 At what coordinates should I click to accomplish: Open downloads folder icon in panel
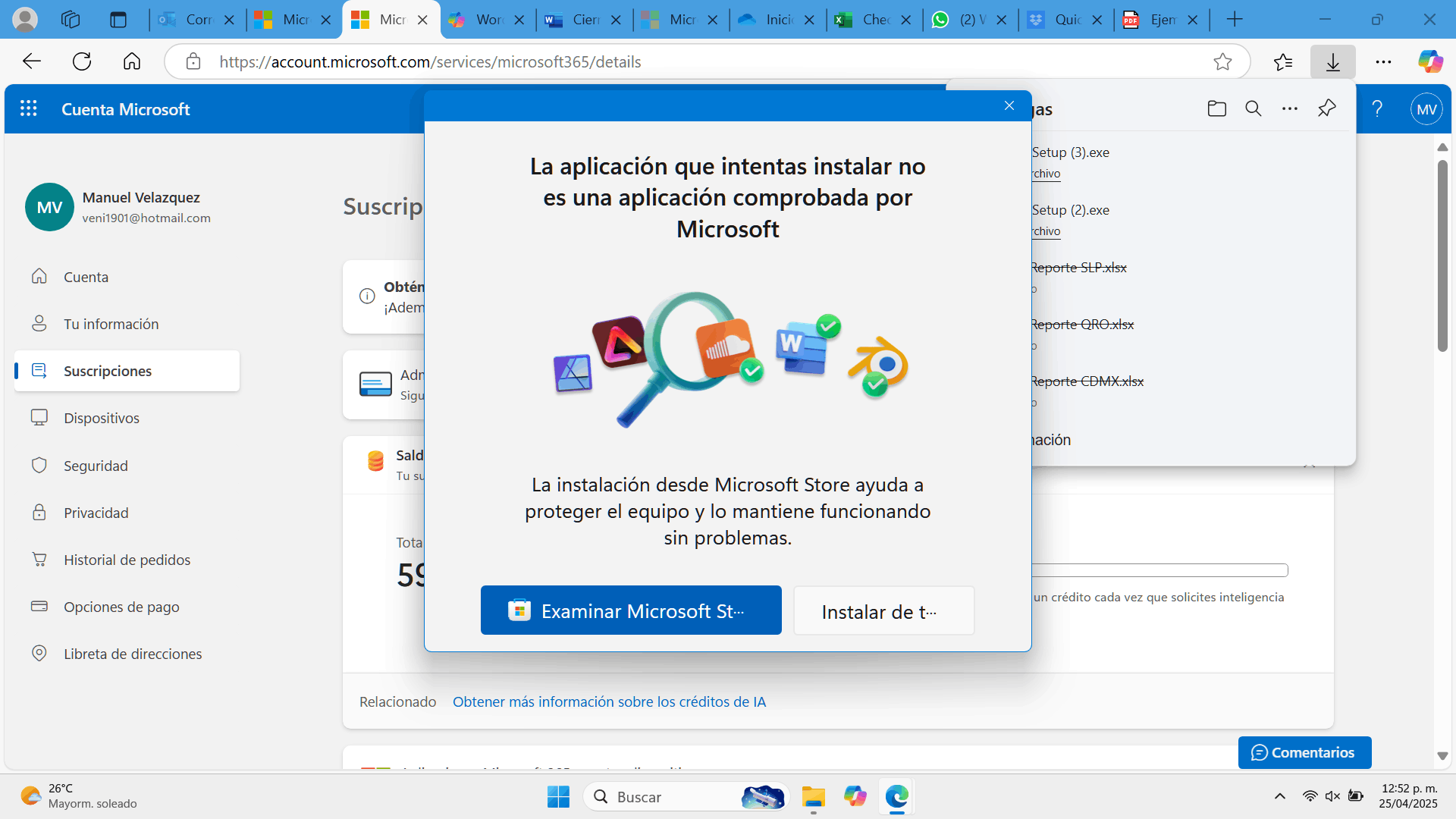point(1216,109)
